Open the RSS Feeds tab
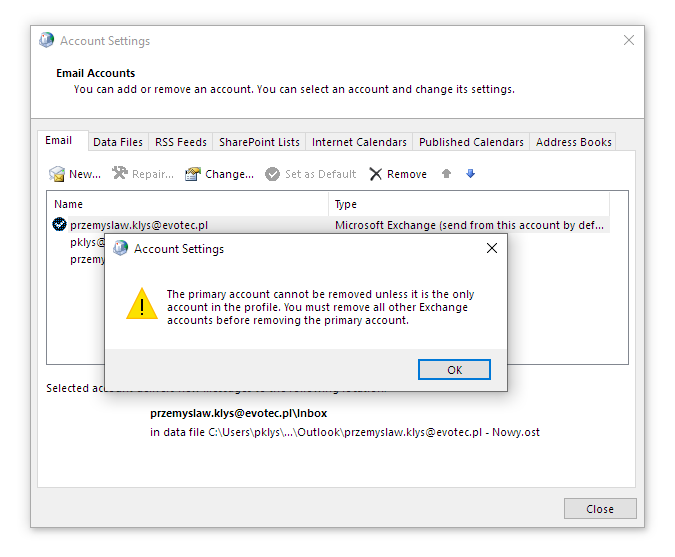 (x=181, y=142)
